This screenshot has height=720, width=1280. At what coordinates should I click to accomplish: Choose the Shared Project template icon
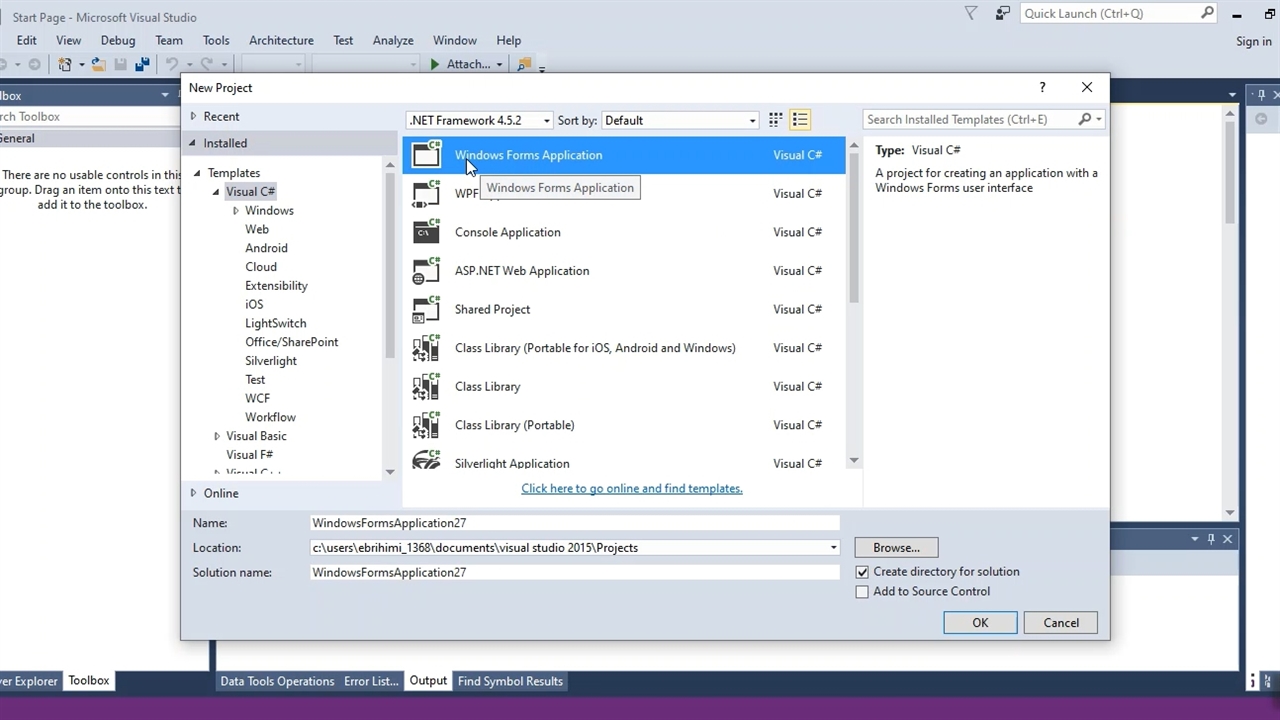[427, 310]
